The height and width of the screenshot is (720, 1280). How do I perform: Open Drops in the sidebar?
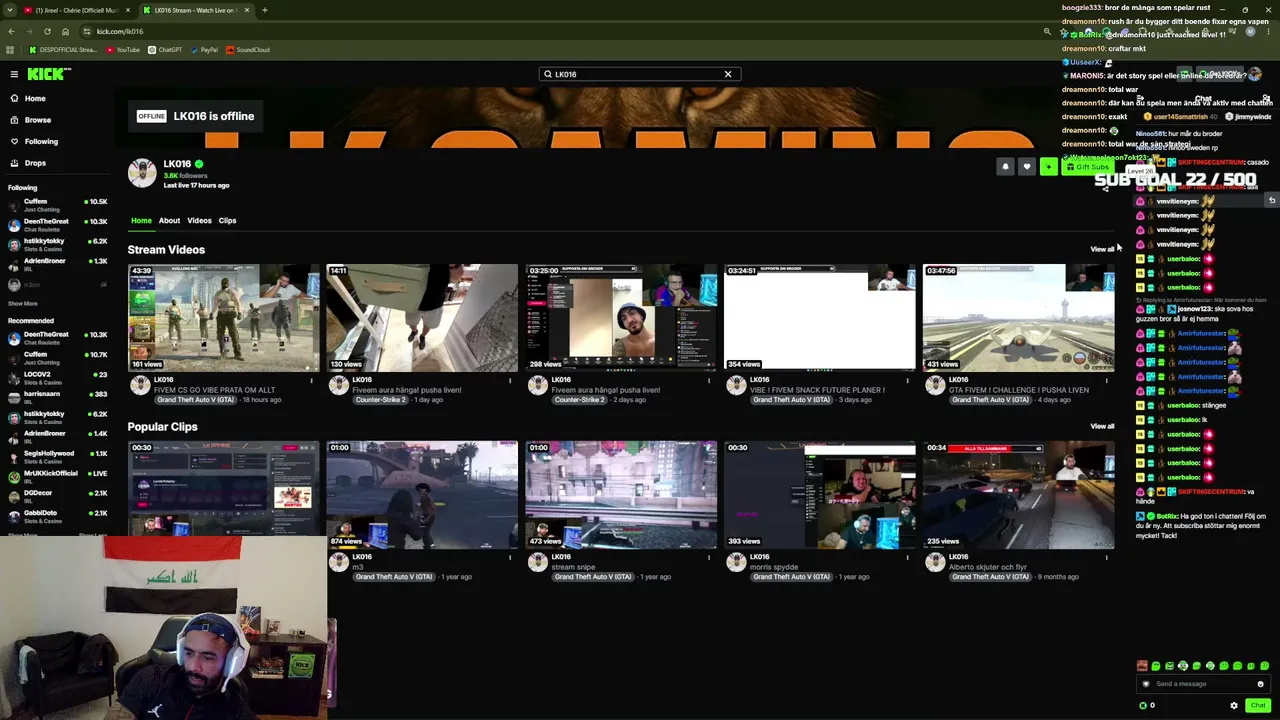click(x=35, y=163)
